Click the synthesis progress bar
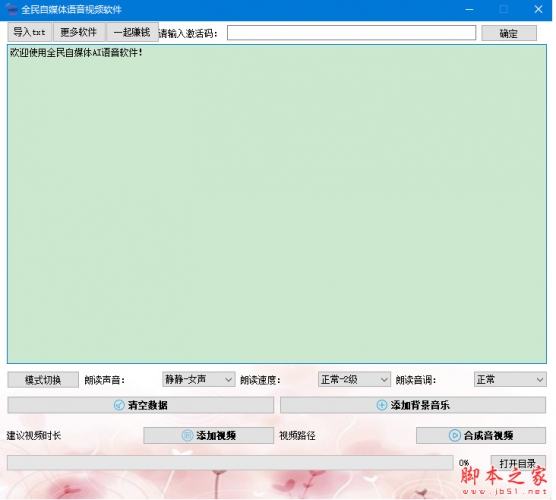 tap(230, 463)
